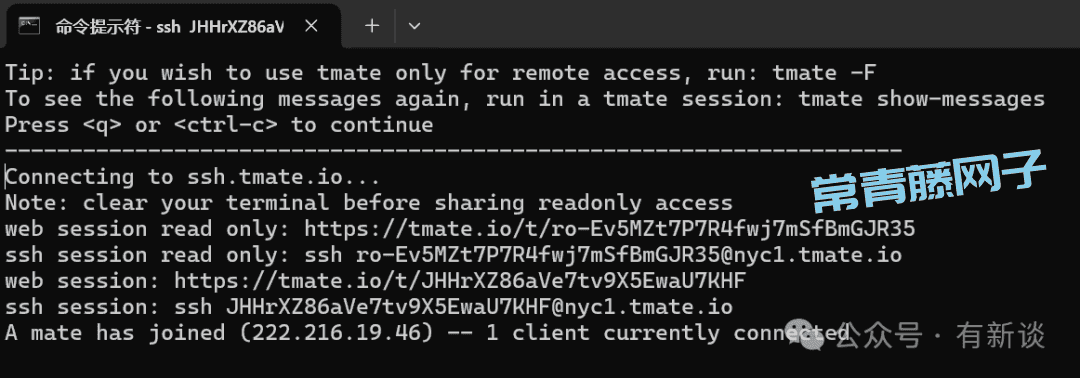The height and width of the screenshot is (378, 1080).
Task: Open a new terminal tab with plus
Action: coord(372,26)
